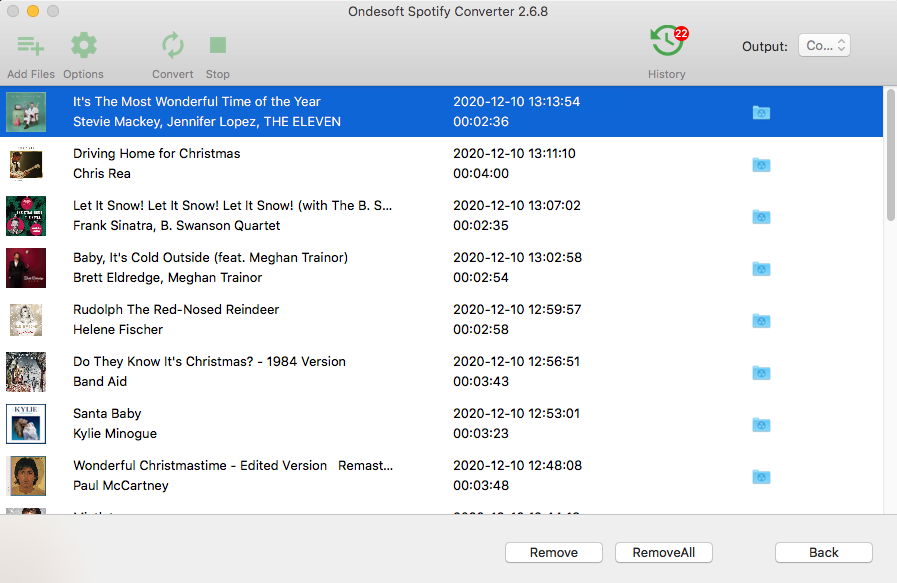The image size is (897, 583).
Task: Start conversion with the Convert icon
Action: (172, 45)
